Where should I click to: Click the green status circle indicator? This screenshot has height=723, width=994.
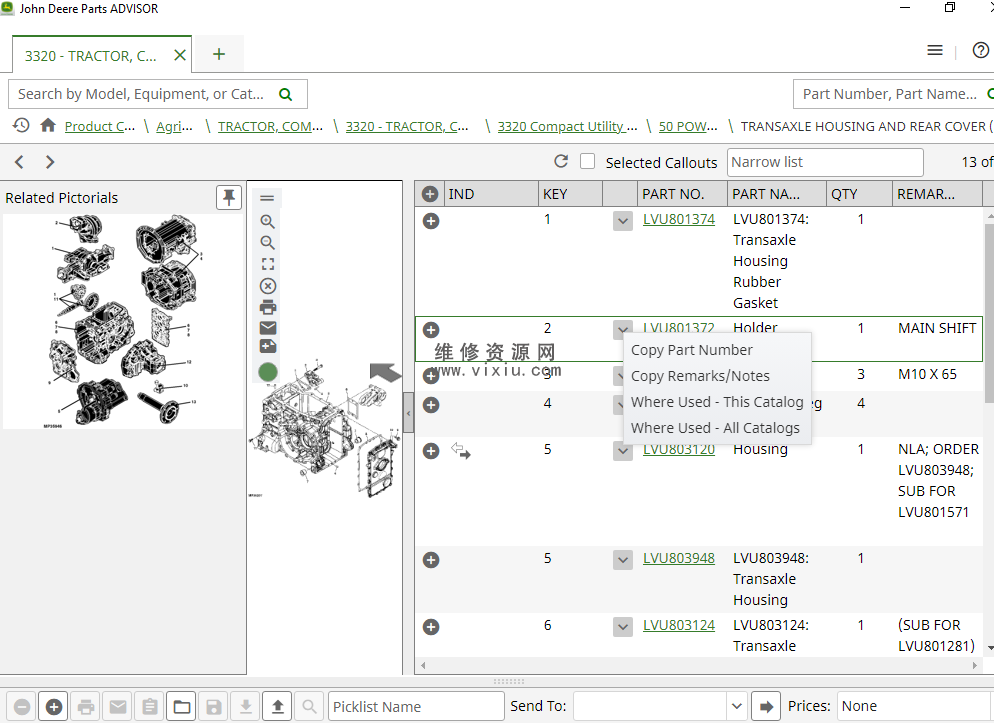(268, 372)
